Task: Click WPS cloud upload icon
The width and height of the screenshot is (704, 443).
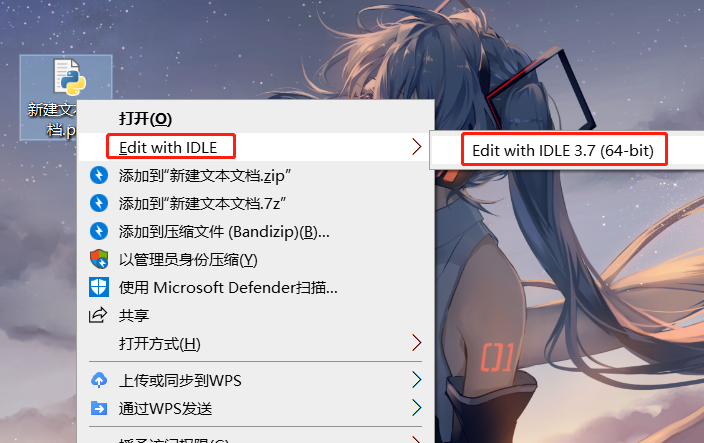Action: pyautogui.click(x=99, y=380)
